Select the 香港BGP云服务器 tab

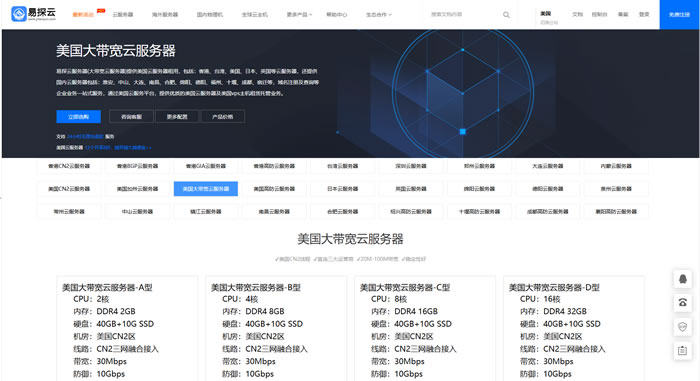(x=138, y=166)
